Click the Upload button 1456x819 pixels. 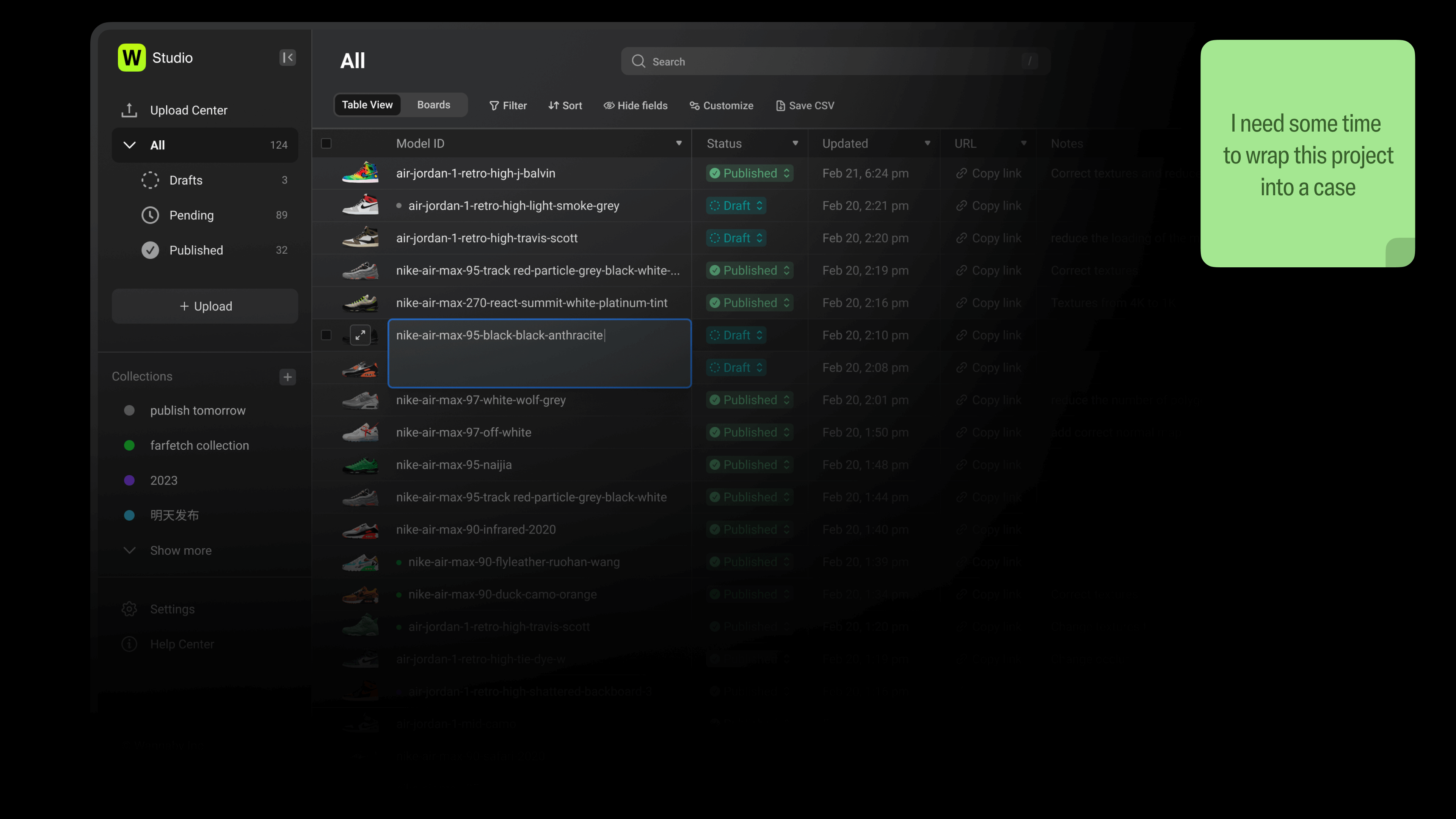tap(205, 306)
